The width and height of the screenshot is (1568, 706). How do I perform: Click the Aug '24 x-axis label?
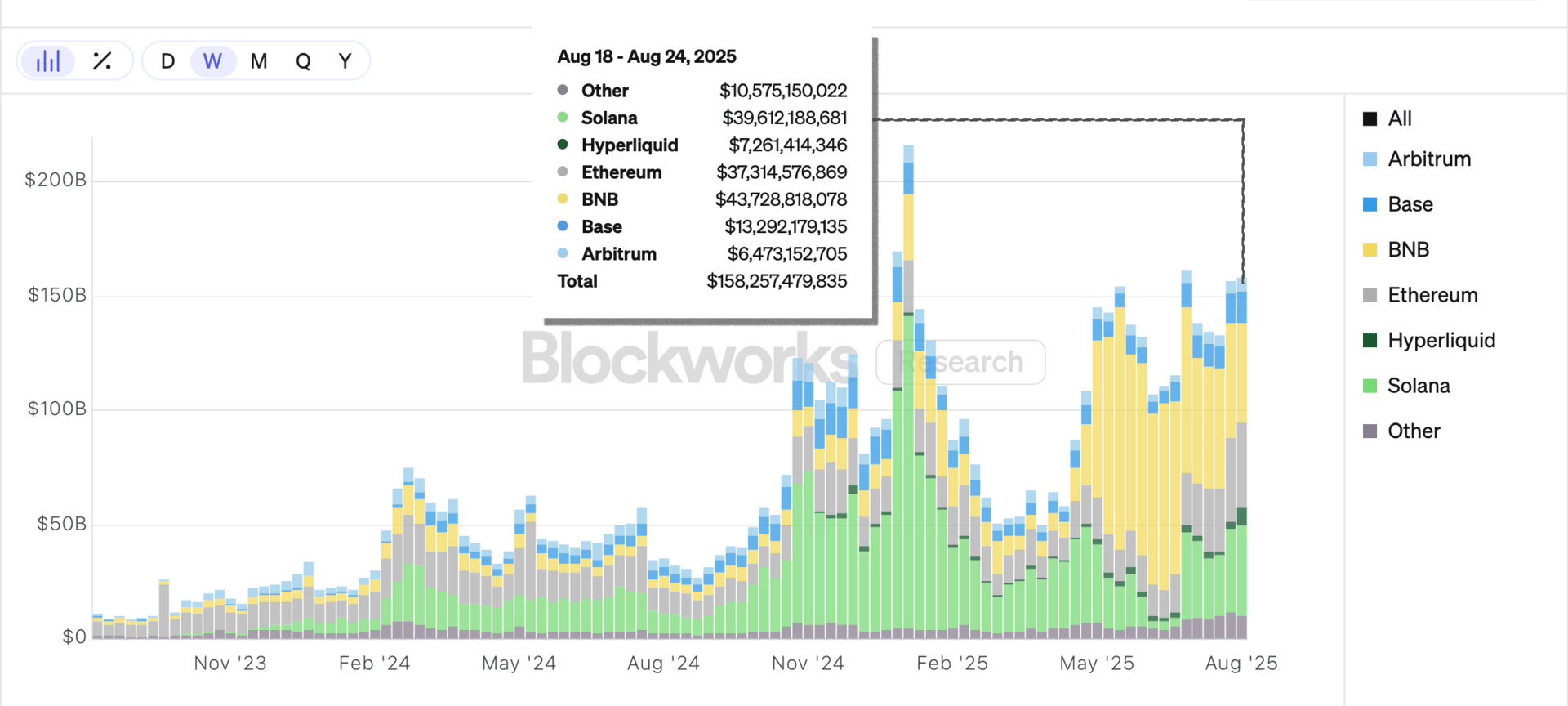coord(664,664)
